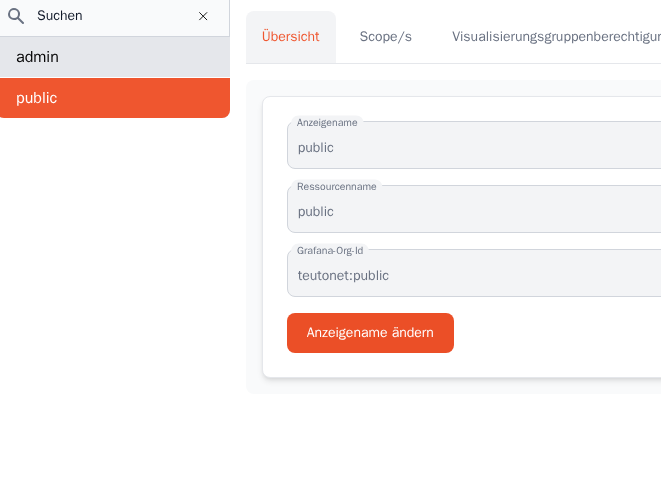661x504 pixels.
Task: Click empty sidebar area below public entry
Action: pyautogui.click(x=114, y=300)
